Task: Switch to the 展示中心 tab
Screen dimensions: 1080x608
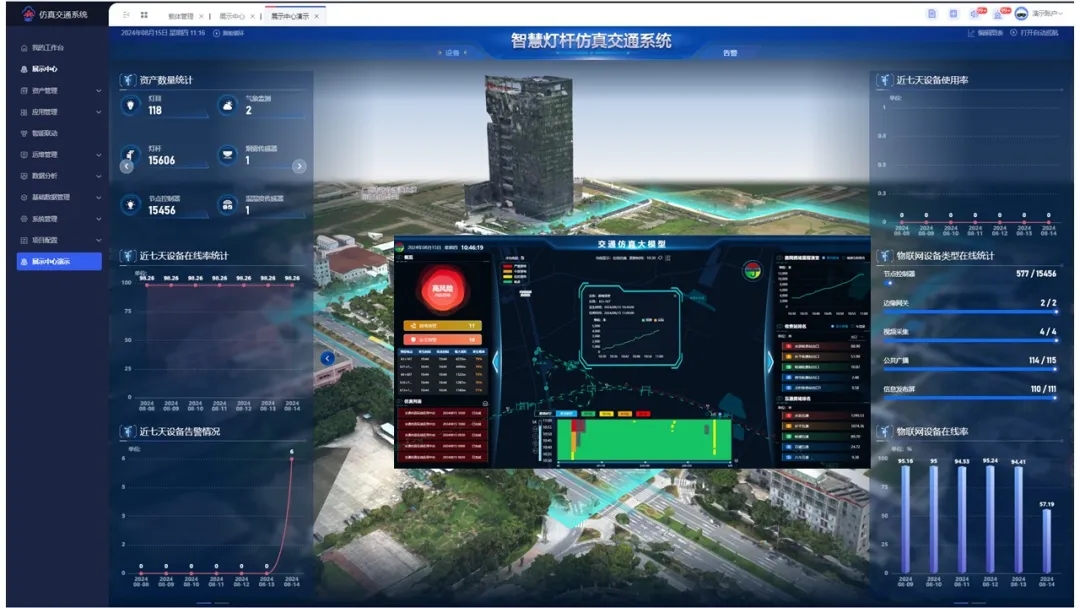Action: pos(232,17)
